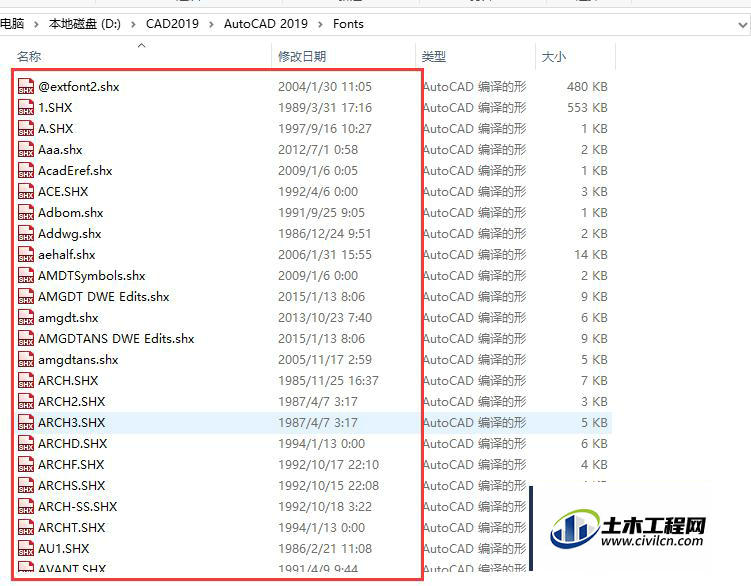Expand chevron after 本地磁盘 (D:) in path

(x=133, y=24)
